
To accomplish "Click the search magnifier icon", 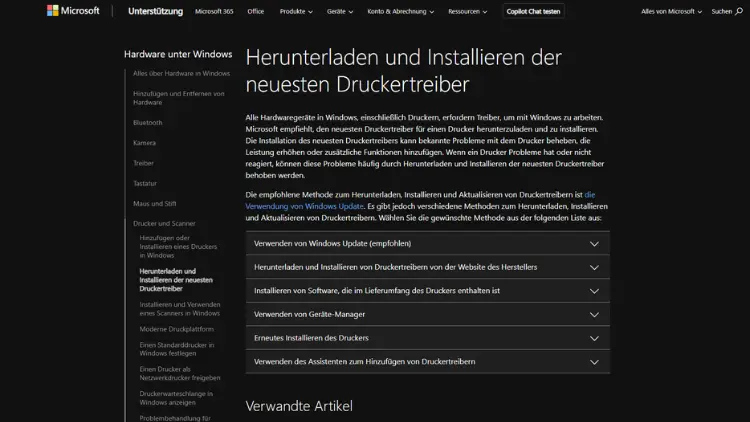I will coord(739,11).
